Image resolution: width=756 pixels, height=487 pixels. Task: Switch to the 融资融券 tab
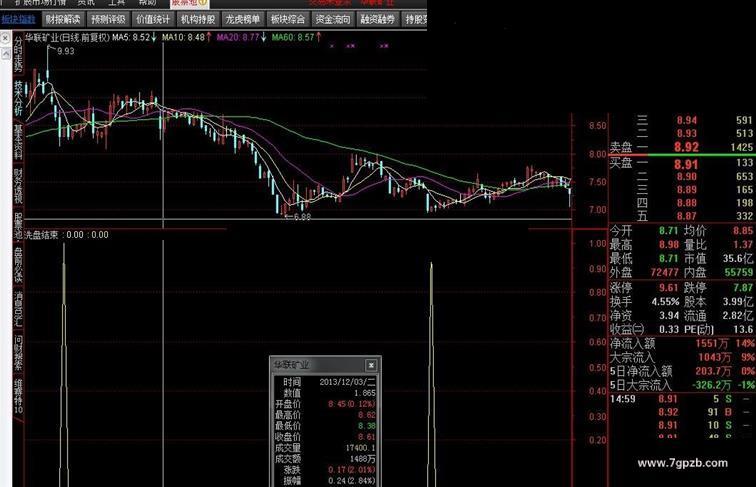click(378, 19)
